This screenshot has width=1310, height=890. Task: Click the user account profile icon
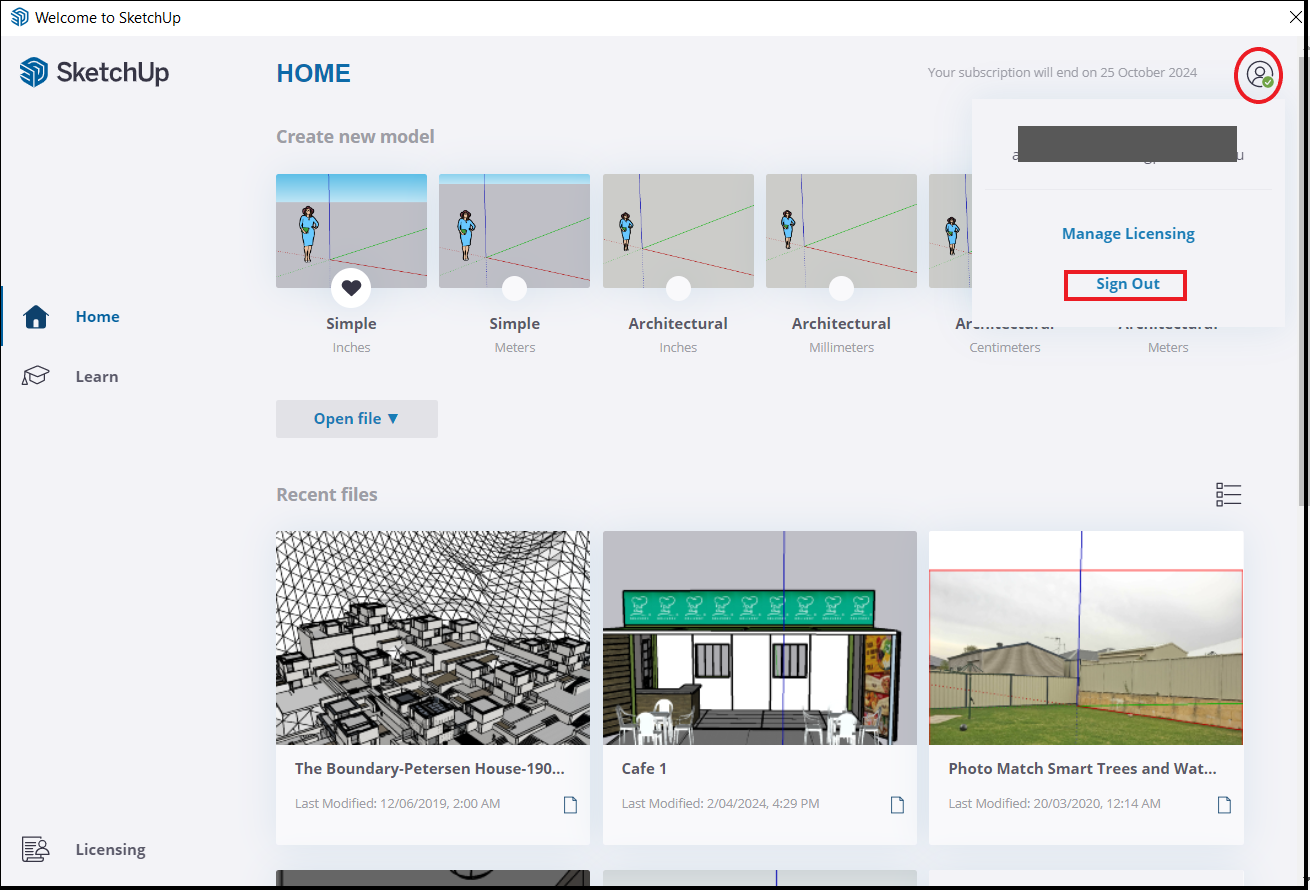point(1260,74)
